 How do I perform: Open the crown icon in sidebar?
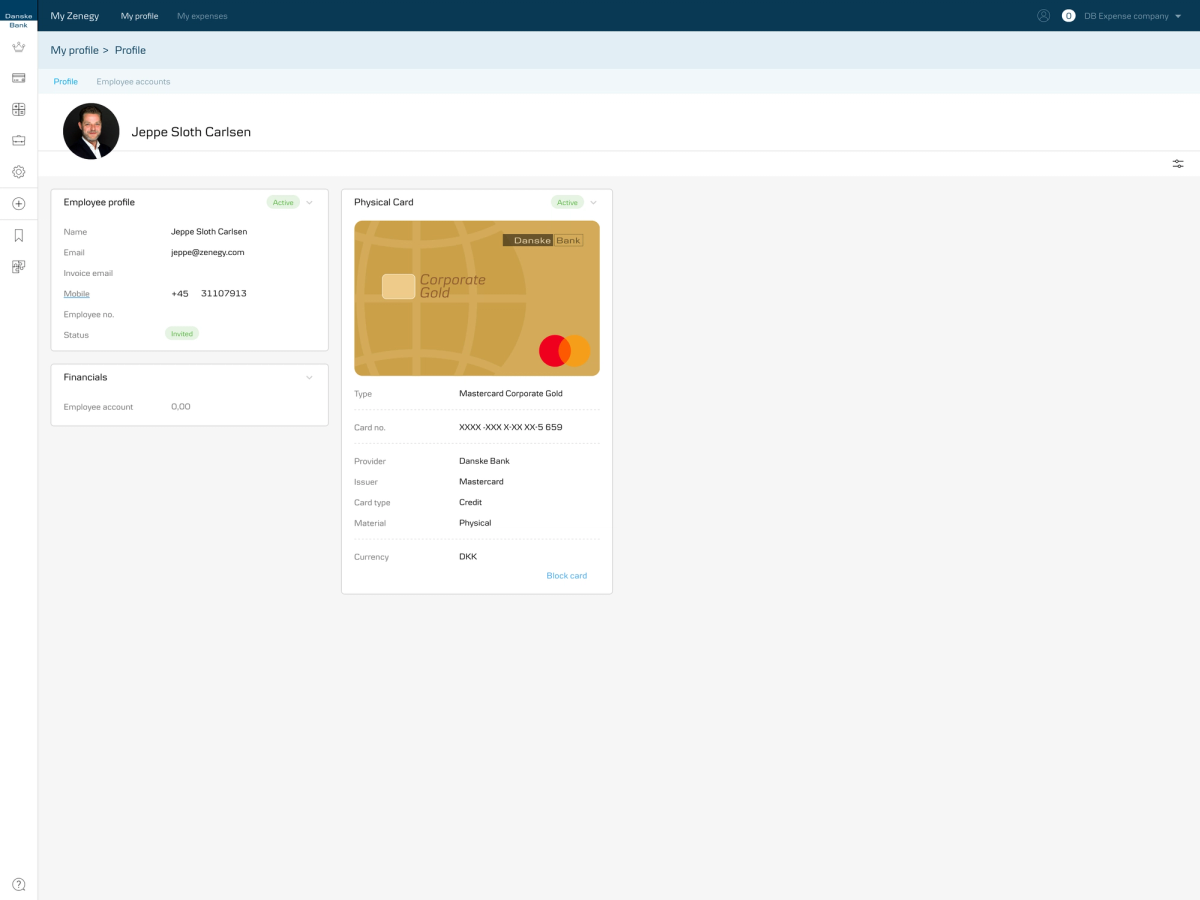click(x=18, y=47)
